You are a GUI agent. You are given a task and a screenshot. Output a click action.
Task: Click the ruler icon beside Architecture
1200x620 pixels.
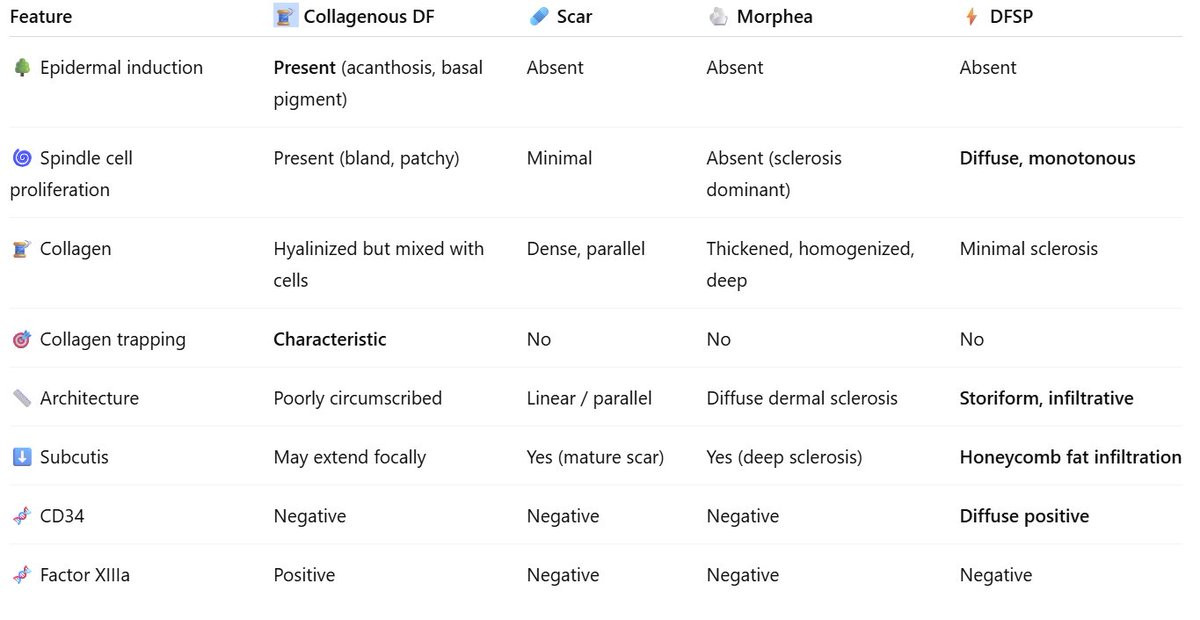tap(22, 398)
